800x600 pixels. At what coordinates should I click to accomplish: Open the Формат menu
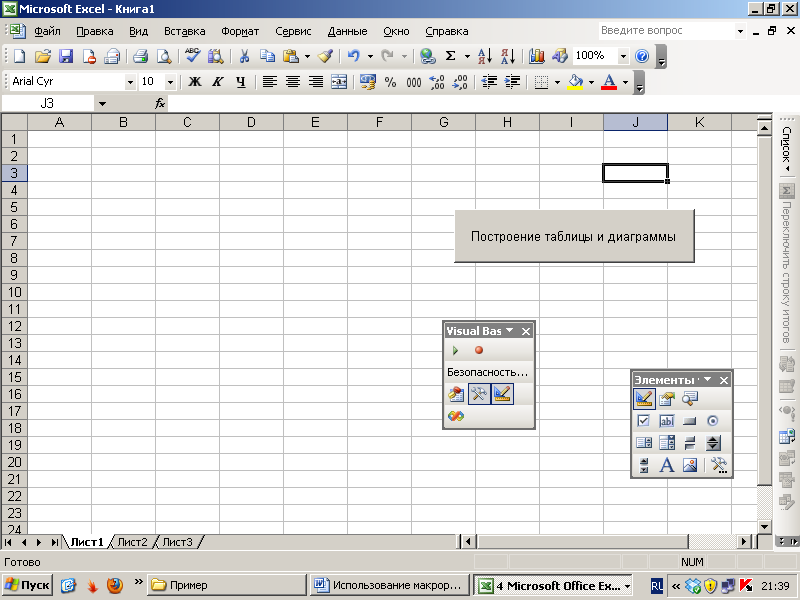pos(240,31)
